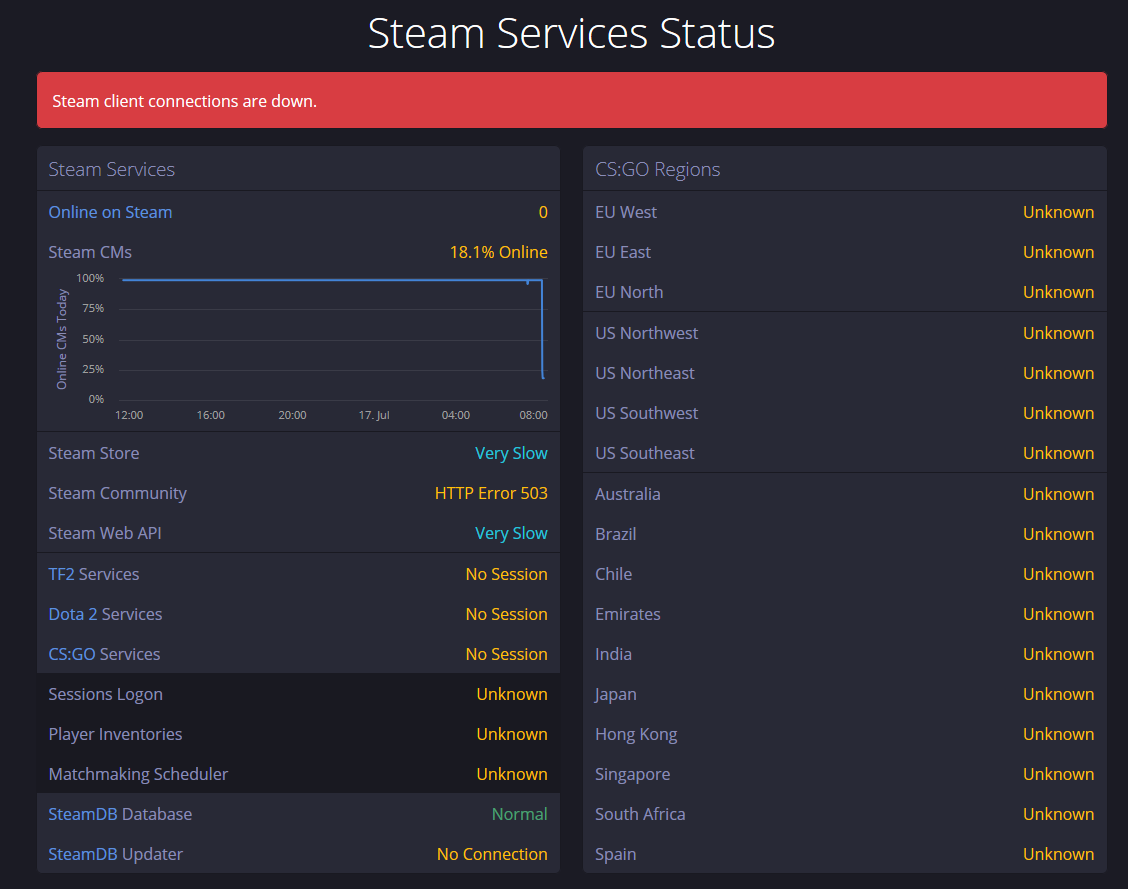Click the Unknown status of US Northeast

point(1059,373)
